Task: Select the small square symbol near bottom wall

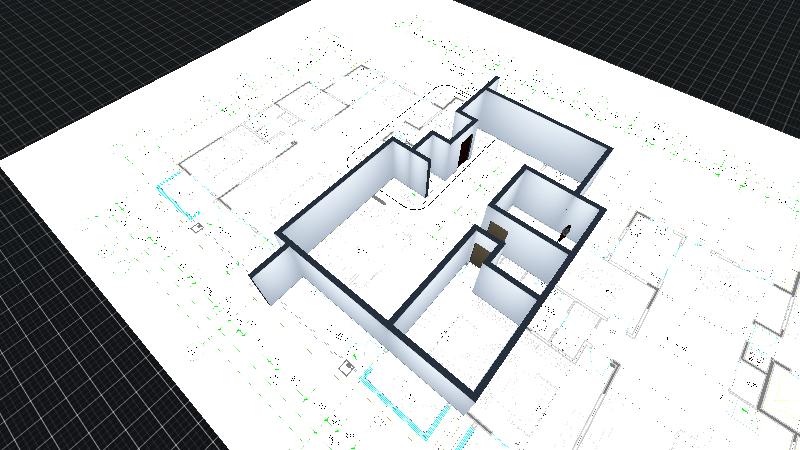Action: pos(347,365)
